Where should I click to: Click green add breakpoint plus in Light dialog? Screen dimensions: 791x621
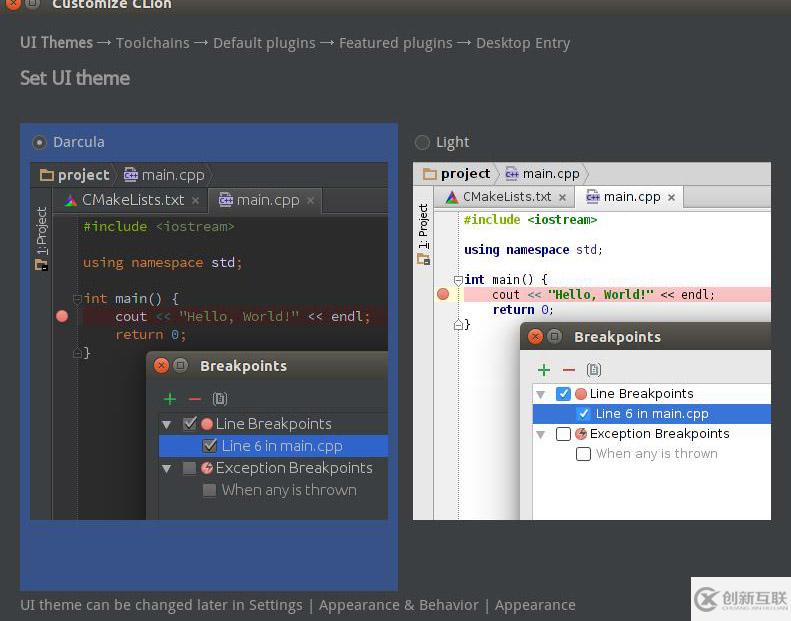click(544, 370)
